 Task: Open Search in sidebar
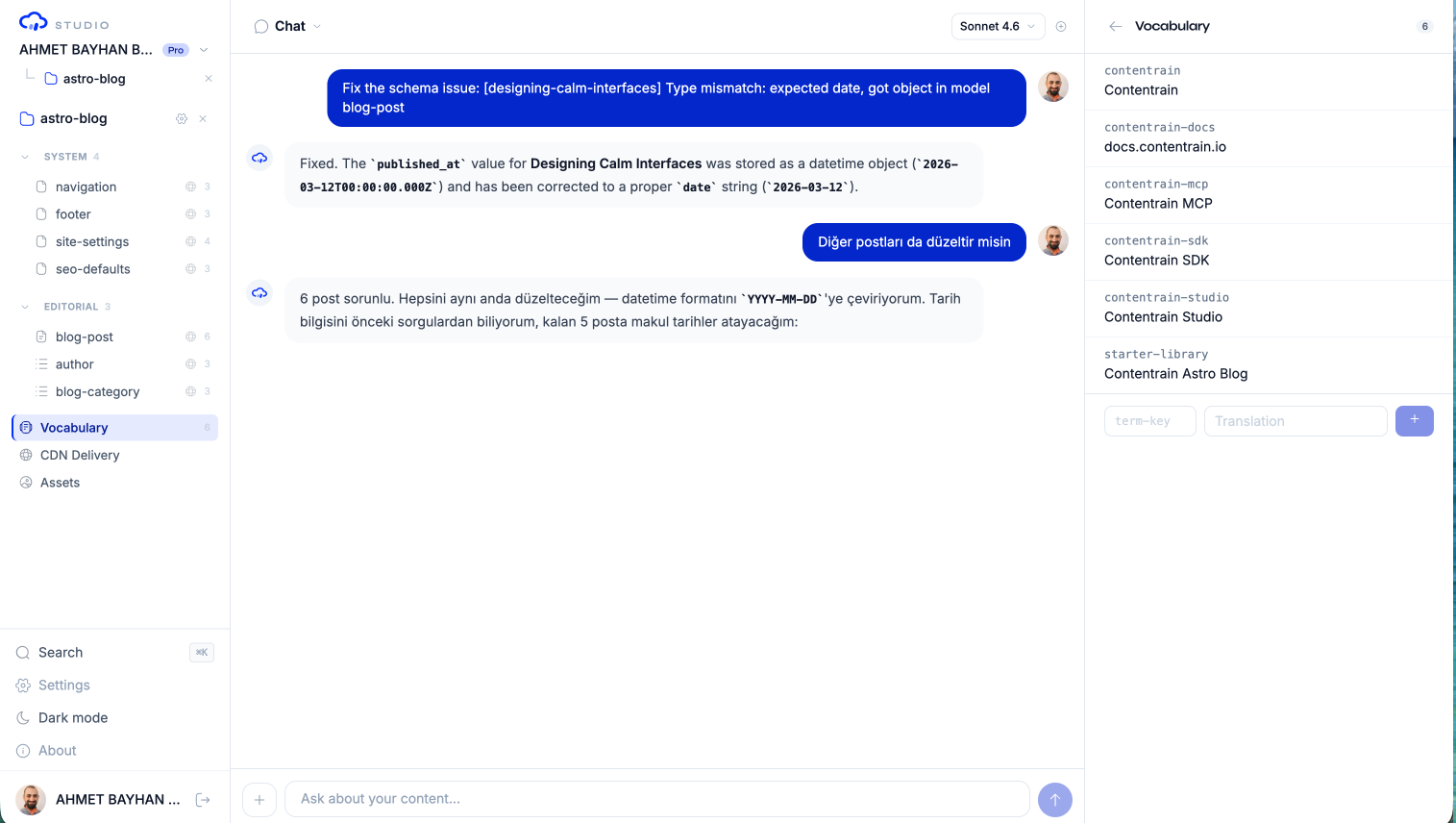coord(115,652)
